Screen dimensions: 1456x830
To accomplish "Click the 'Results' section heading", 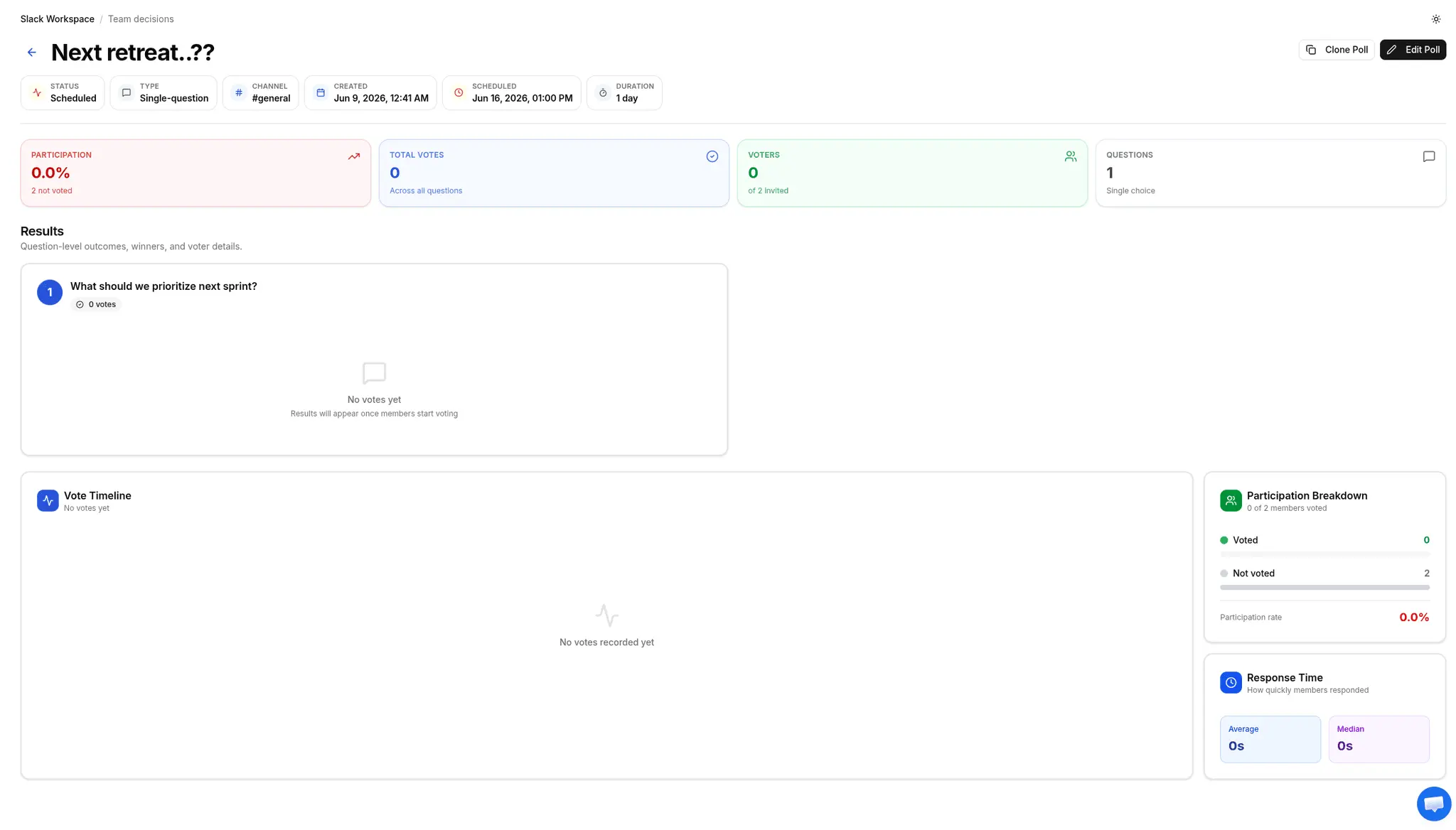I will [x=42, y=232].
